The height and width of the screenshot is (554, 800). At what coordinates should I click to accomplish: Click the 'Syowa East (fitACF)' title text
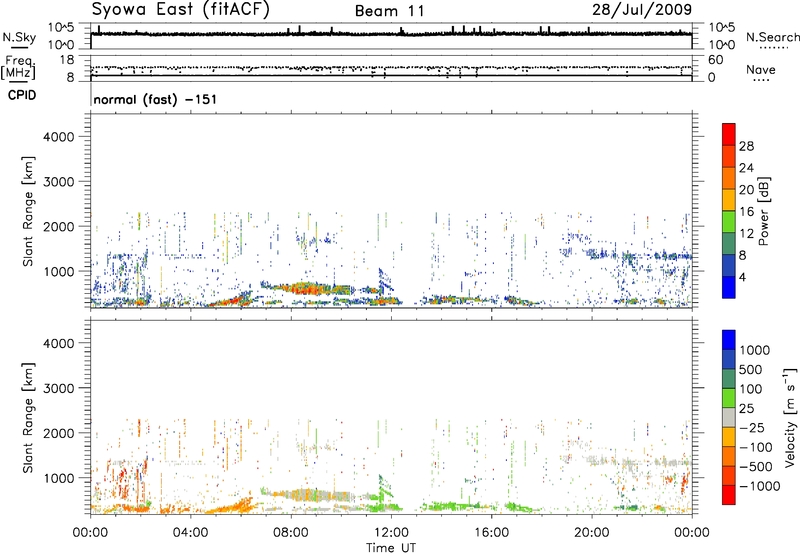pos(180,10)
